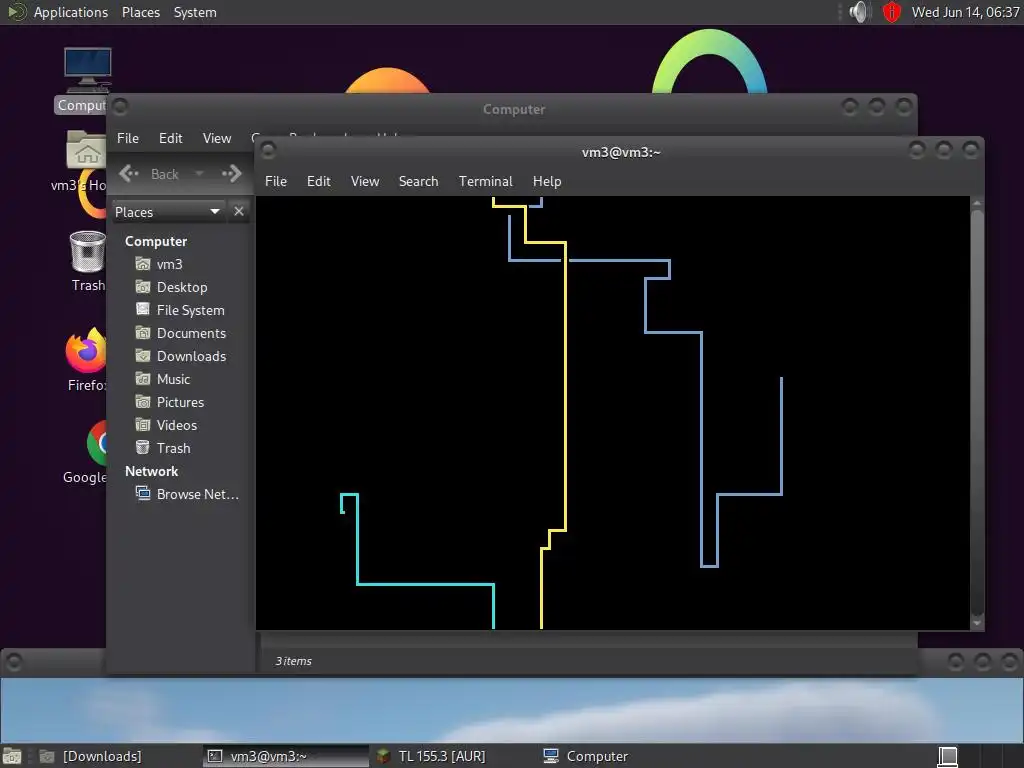The width and height of the screenshot is (1024, 768).
Task: Open terminal Help menu
Action: point(547,181)
